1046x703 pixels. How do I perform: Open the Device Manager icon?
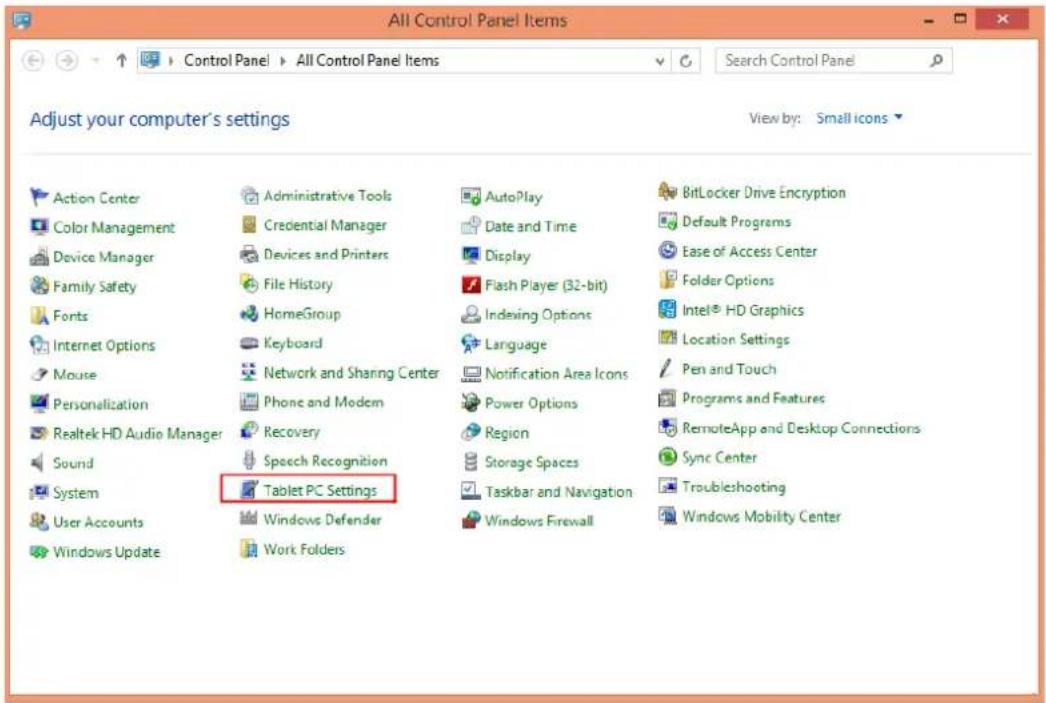39,257
